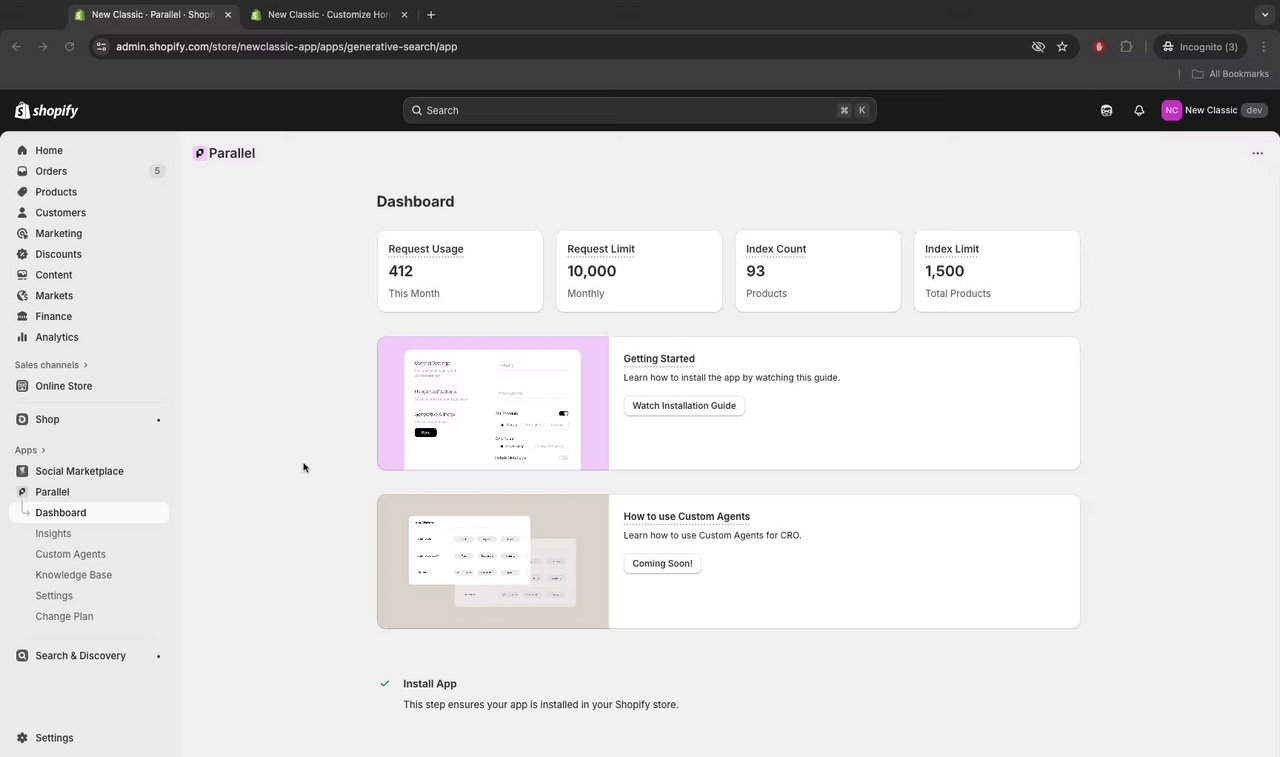The width and height of the screenshot is (1280, 757).
Task: Open the browser three-dot menu
Action: 1263,46
